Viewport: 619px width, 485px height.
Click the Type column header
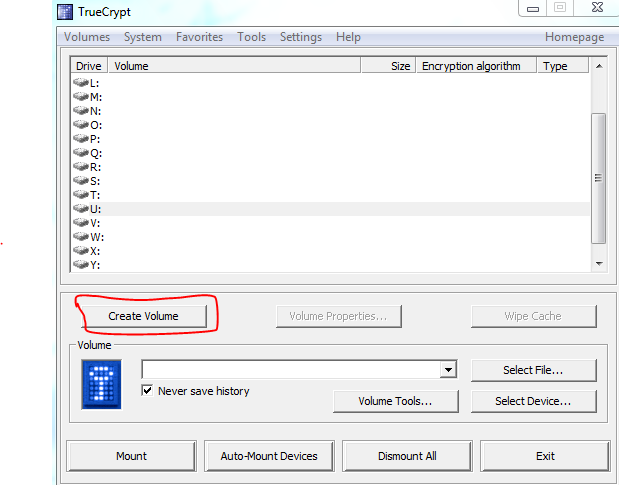[563, 66]
